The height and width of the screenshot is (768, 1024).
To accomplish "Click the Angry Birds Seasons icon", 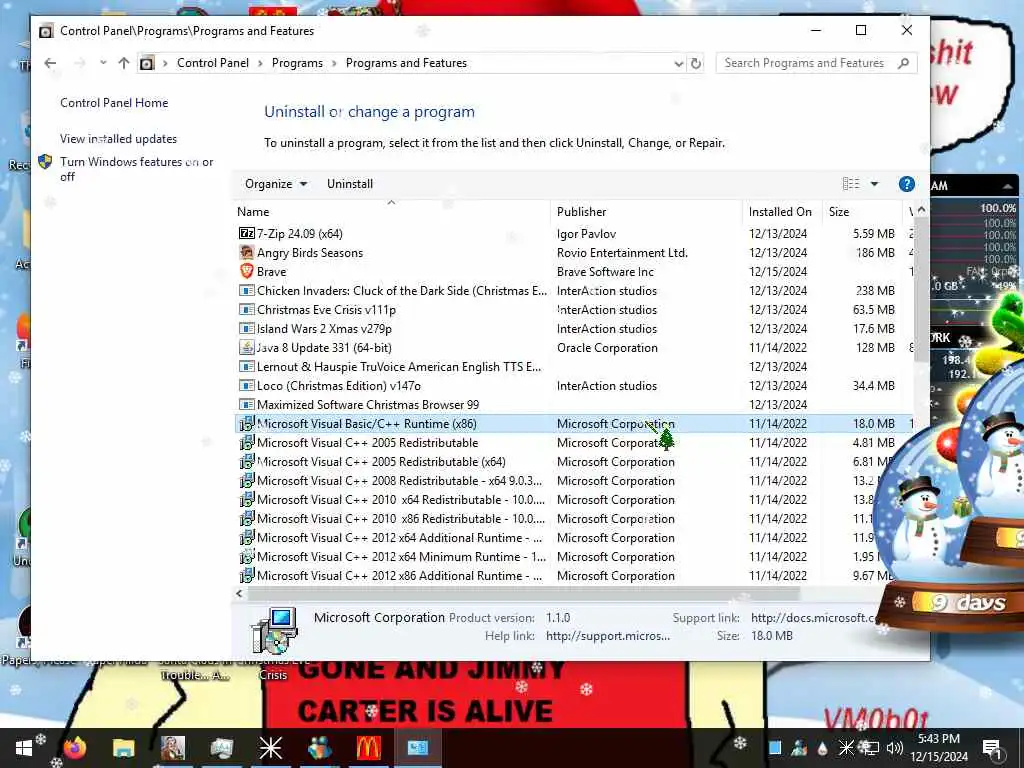I will (x=246, y=252).
